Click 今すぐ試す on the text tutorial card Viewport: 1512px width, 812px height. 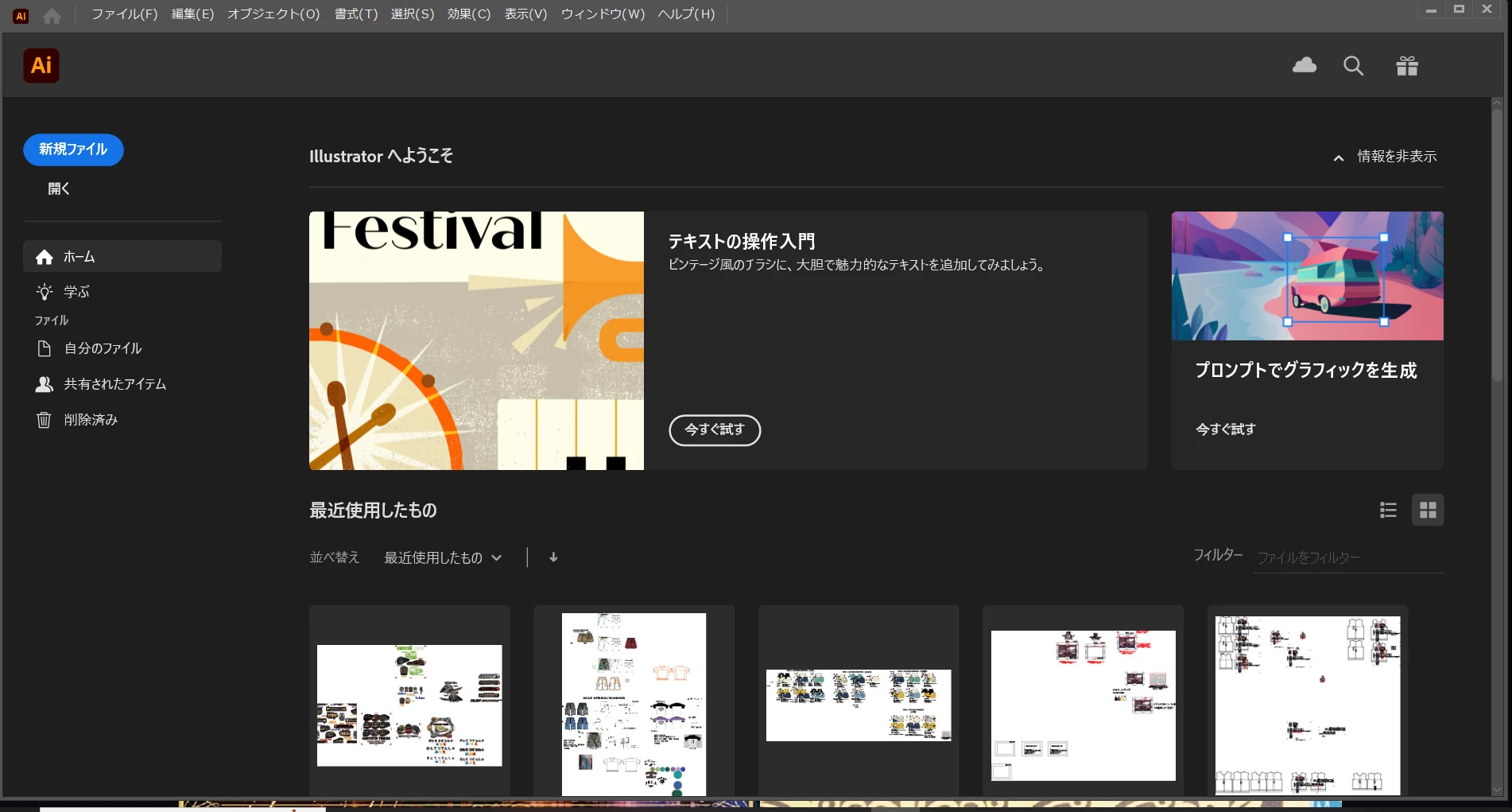(715, 430)
